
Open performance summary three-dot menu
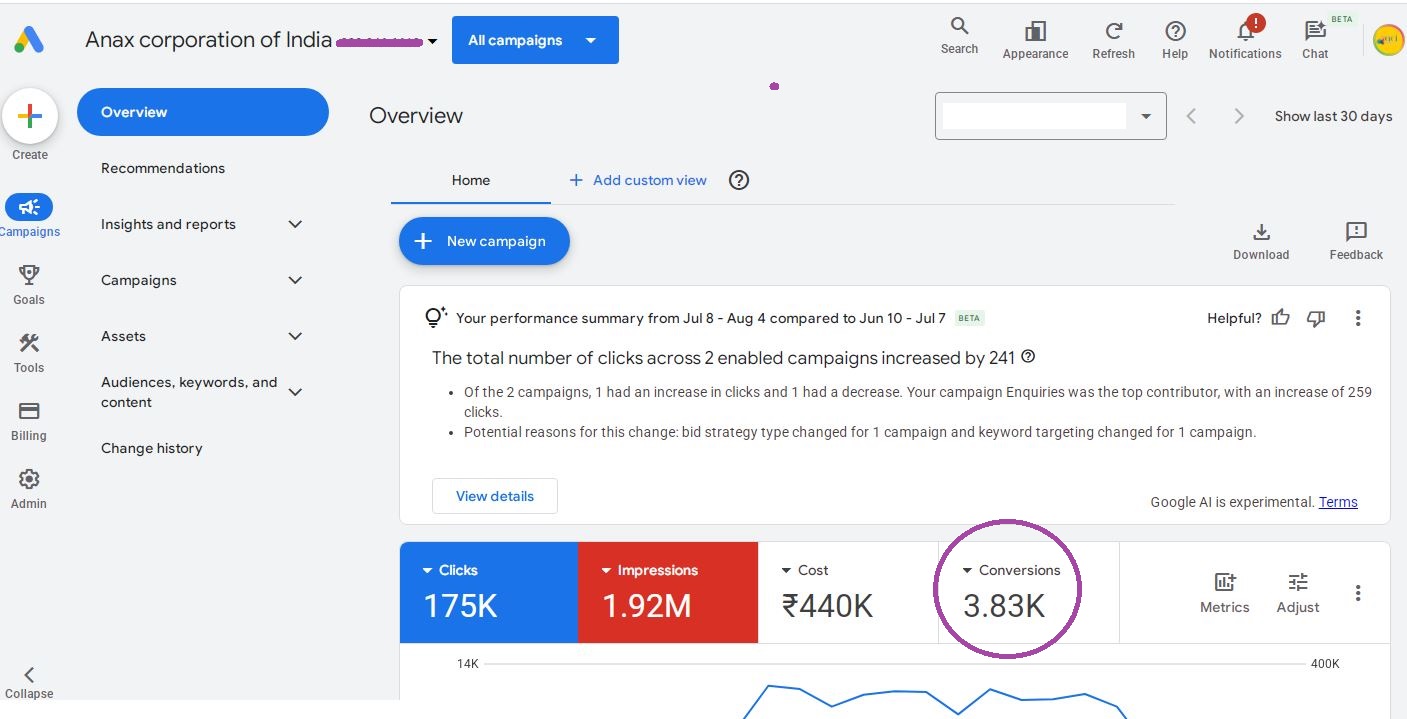(x=1358, y=318)
